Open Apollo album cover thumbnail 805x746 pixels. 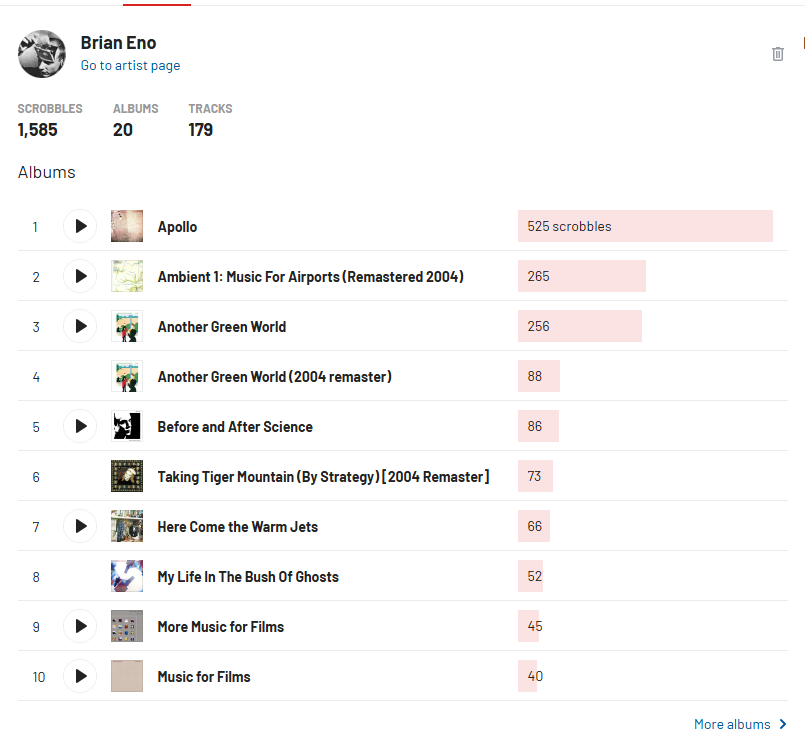click(127, 226)
